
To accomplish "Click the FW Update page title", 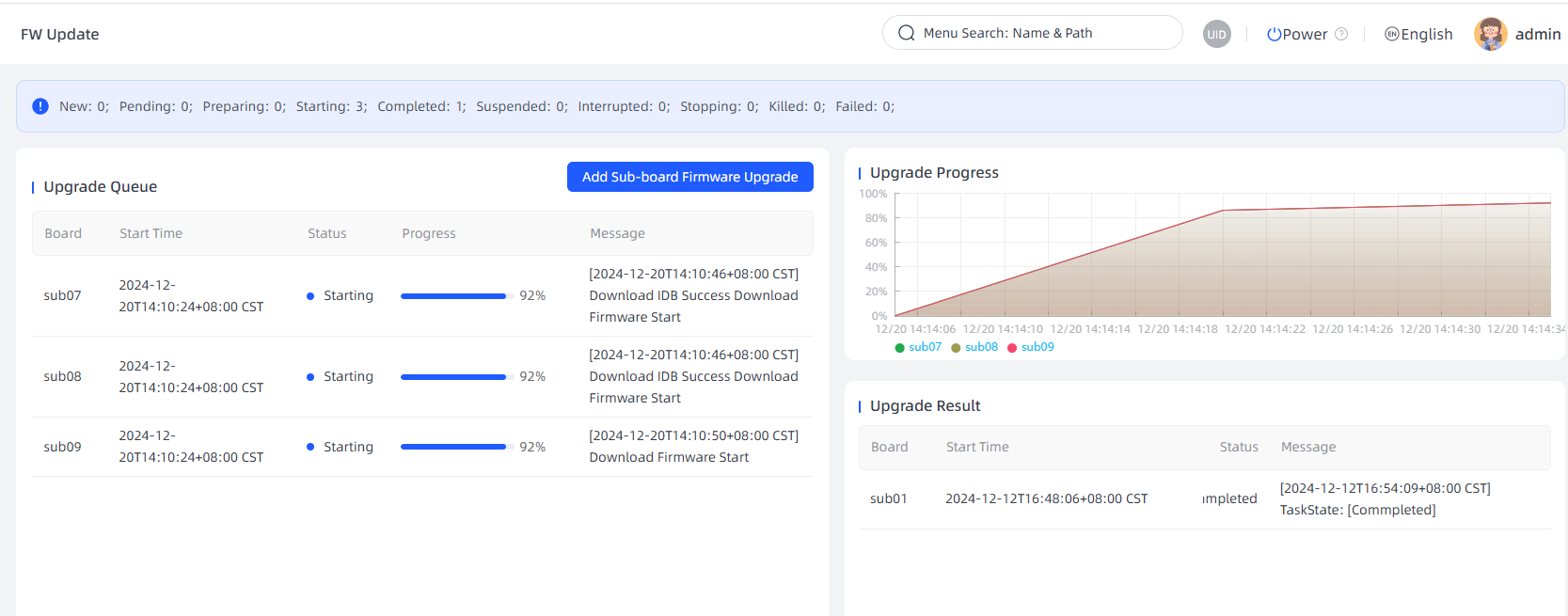I will (60, 34).
